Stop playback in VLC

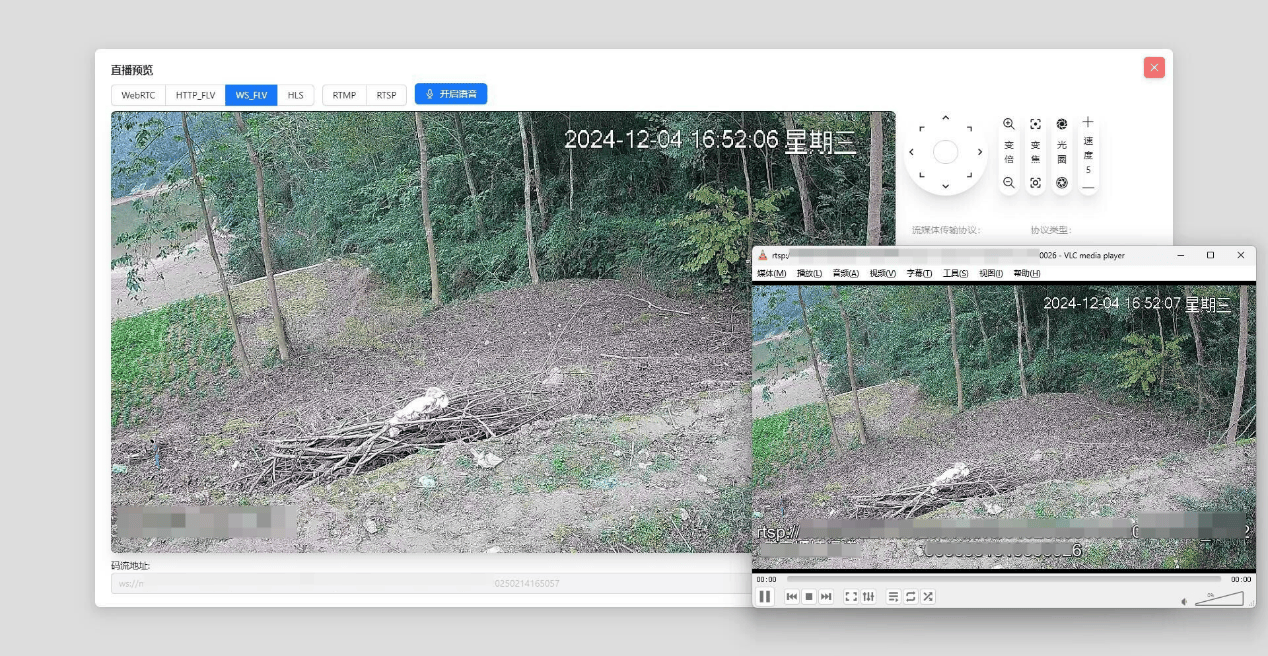pos(809,596)
